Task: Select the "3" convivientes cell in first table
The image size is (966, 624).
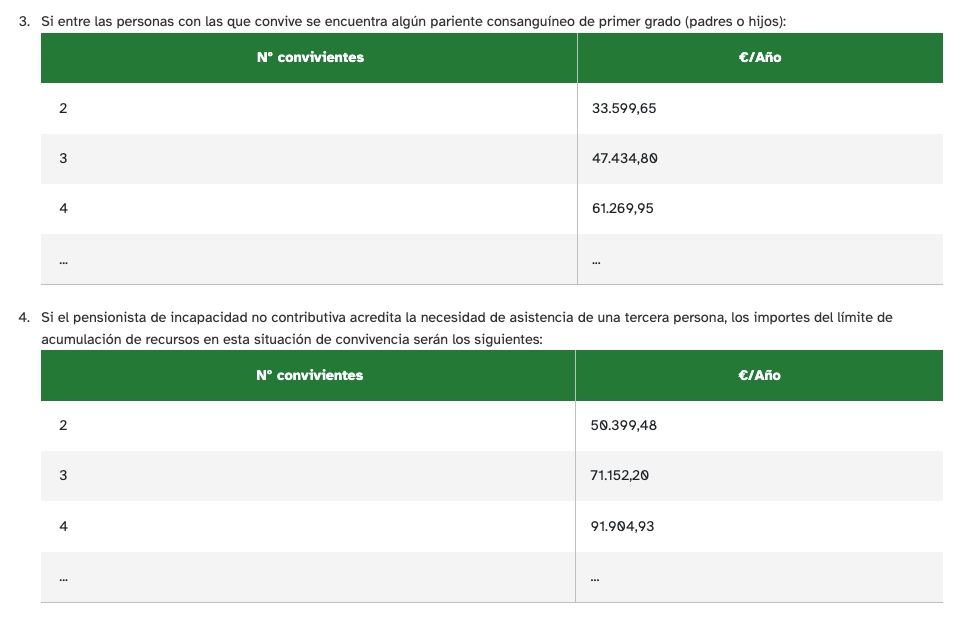Action: 63,158
